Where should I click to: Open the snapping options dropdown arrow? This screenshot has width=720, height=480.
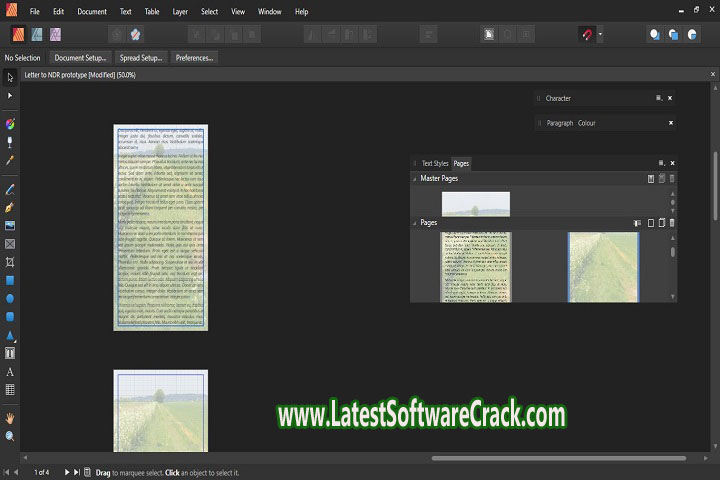click(x=600, y=34)
